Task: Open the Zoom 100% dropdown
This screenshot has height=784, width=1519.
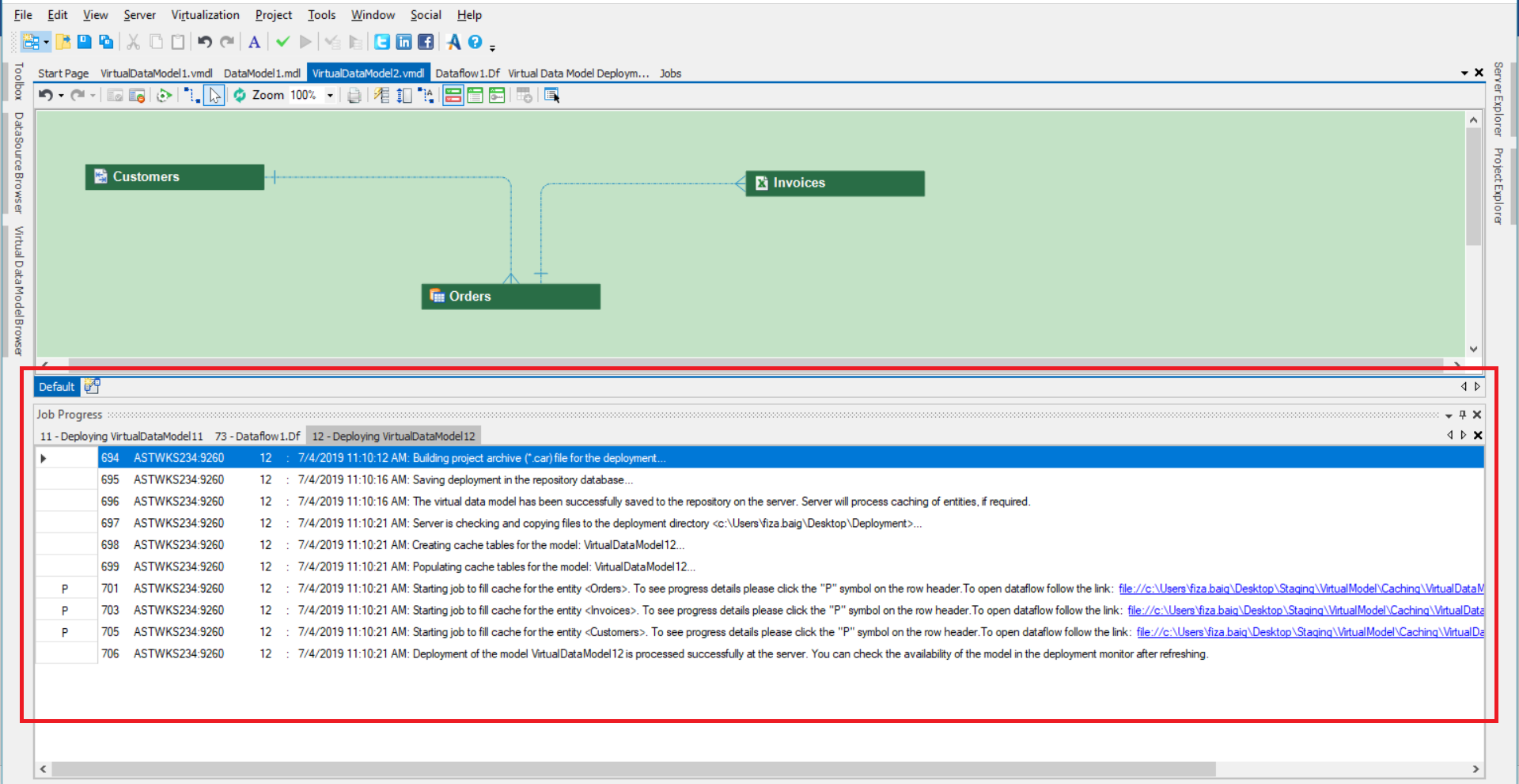Action: point(330,96)
